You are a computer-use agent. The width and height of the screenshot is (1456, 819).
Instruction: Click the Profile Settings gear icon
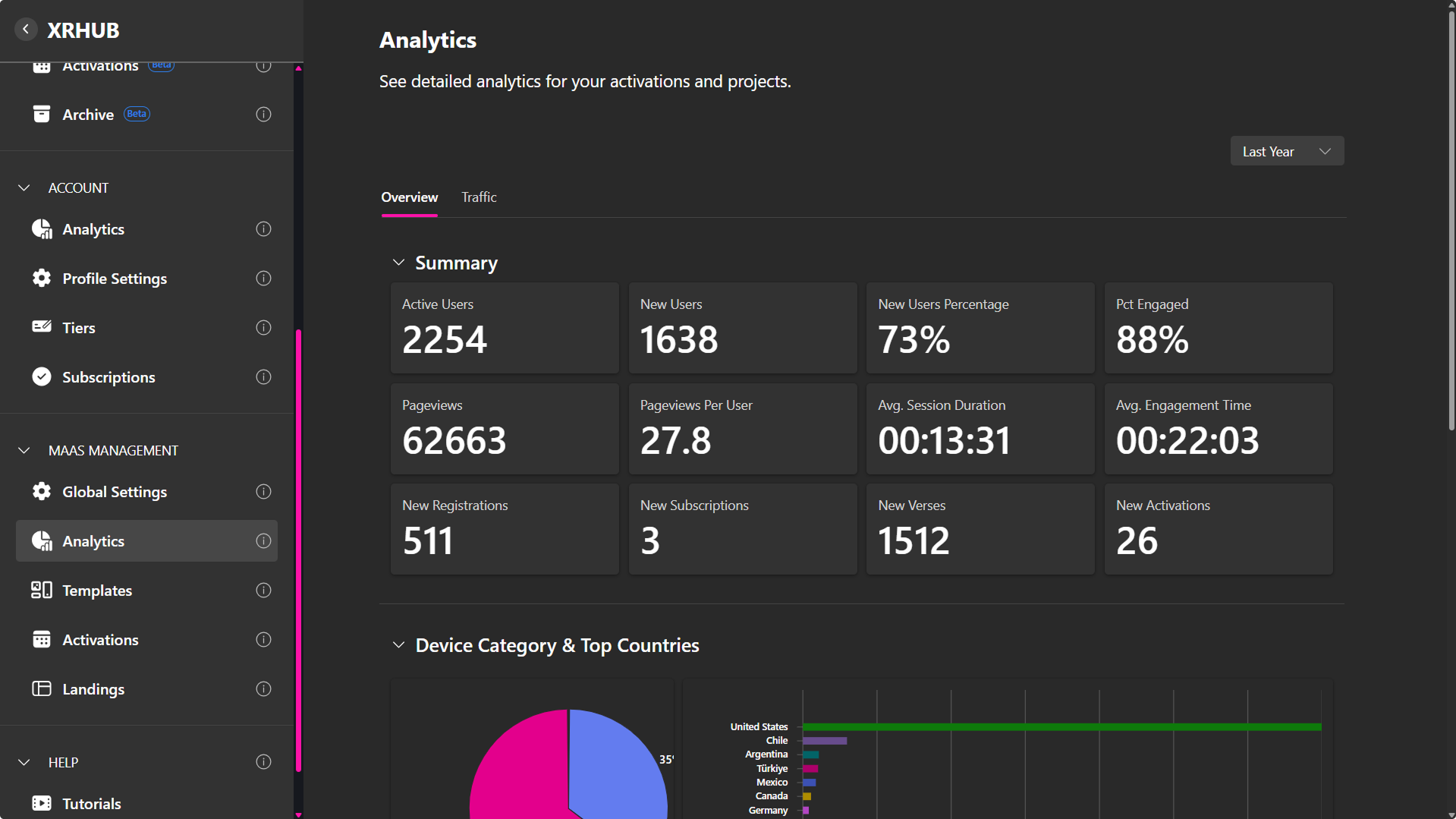[x=42, y=279]
